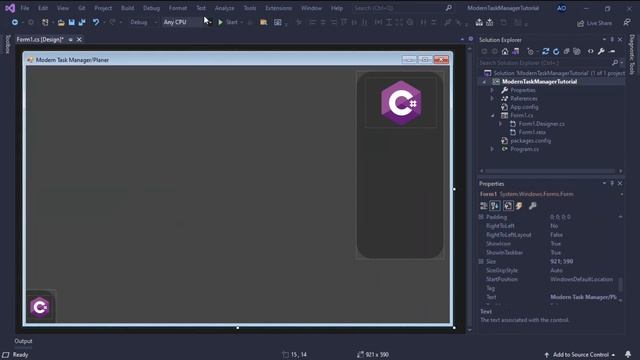This screenshot has width=640, height=360.
Task: Toggle Sync with Active Document in Solution Explorer
Action: [545, 51]
